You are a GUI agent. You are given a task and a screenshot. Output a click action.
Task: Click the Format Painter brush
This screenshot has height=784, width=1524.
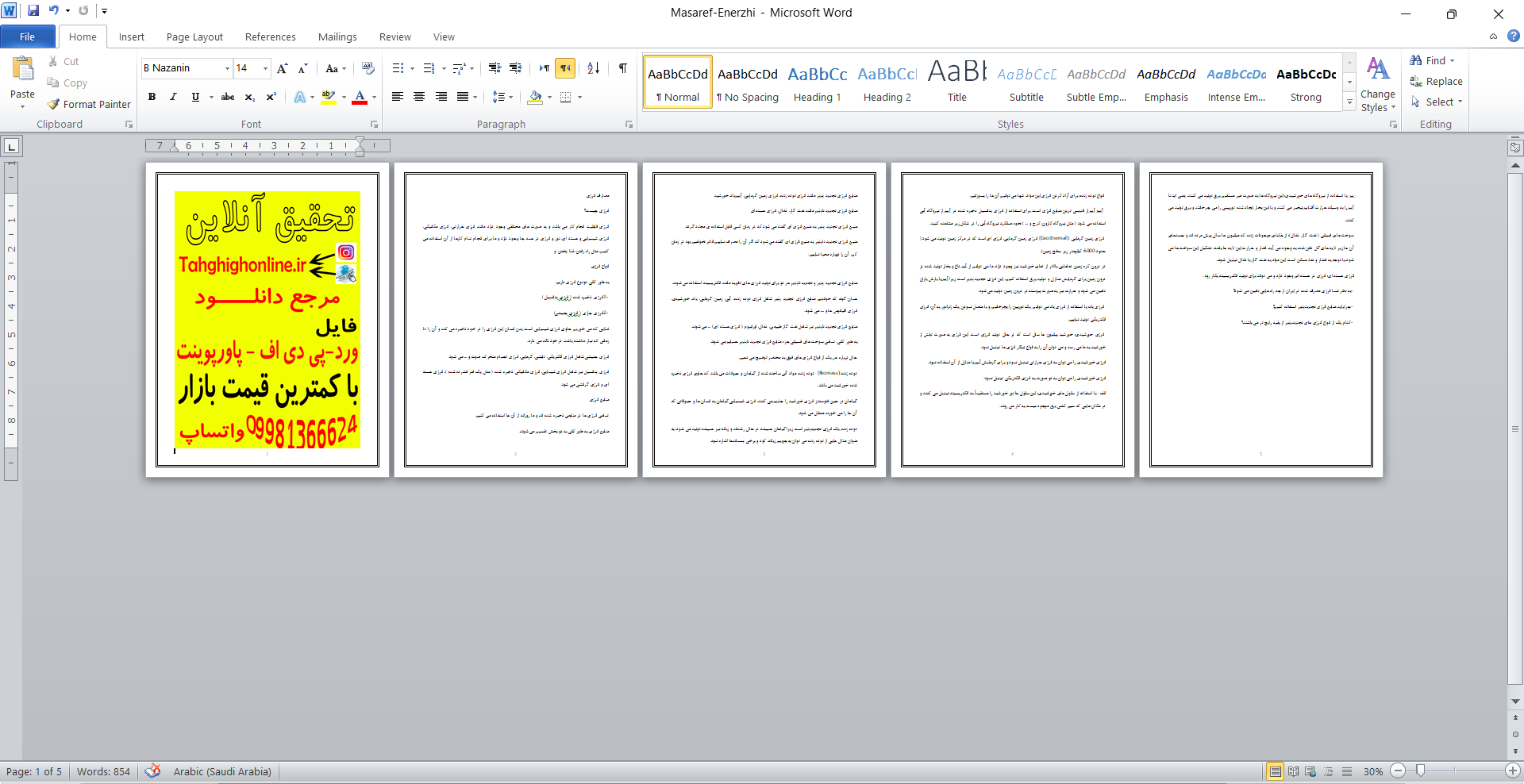53,104
